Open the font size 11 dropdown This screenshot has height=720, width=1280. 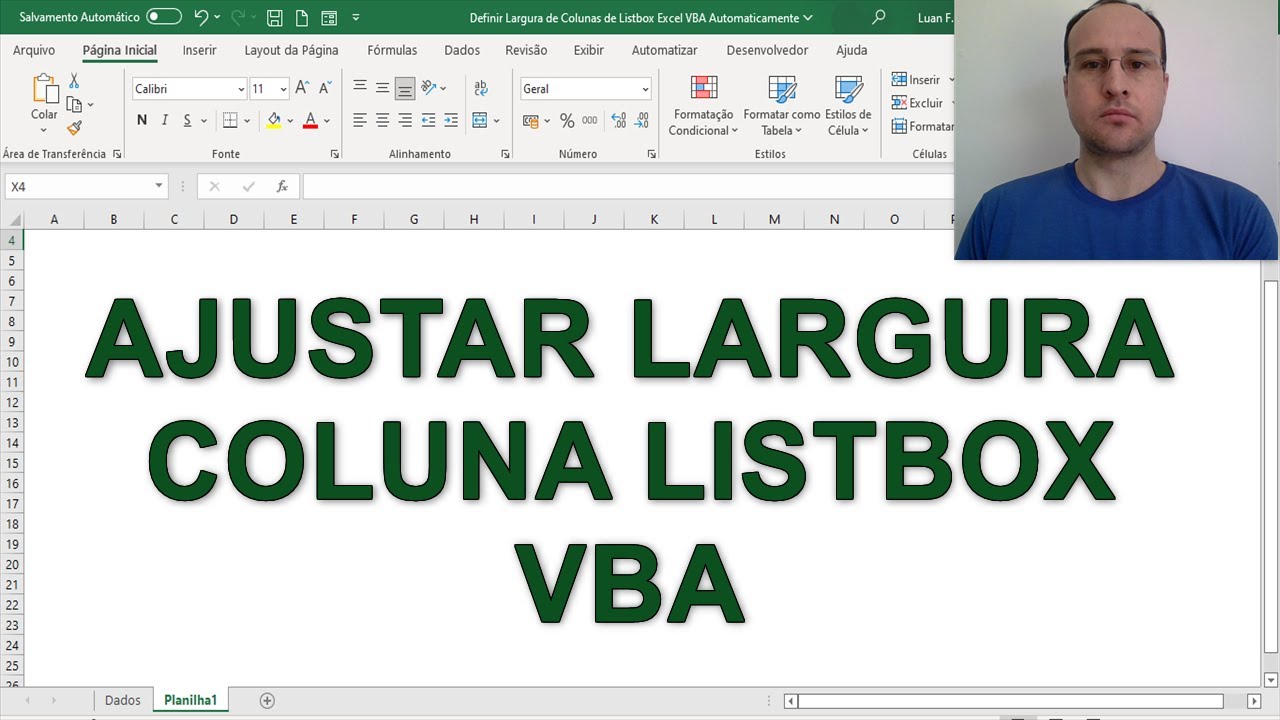tap(283, 89)
